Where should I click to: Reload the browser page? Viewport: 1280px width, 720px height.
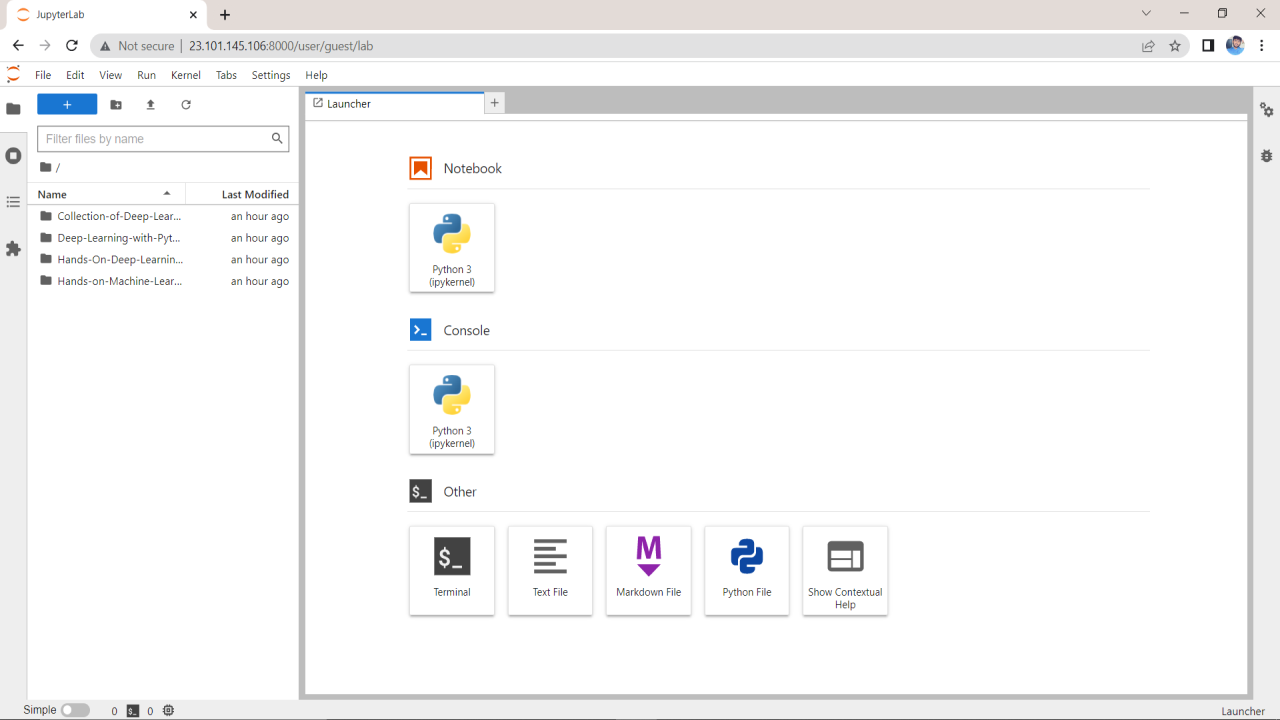[72, 46]
